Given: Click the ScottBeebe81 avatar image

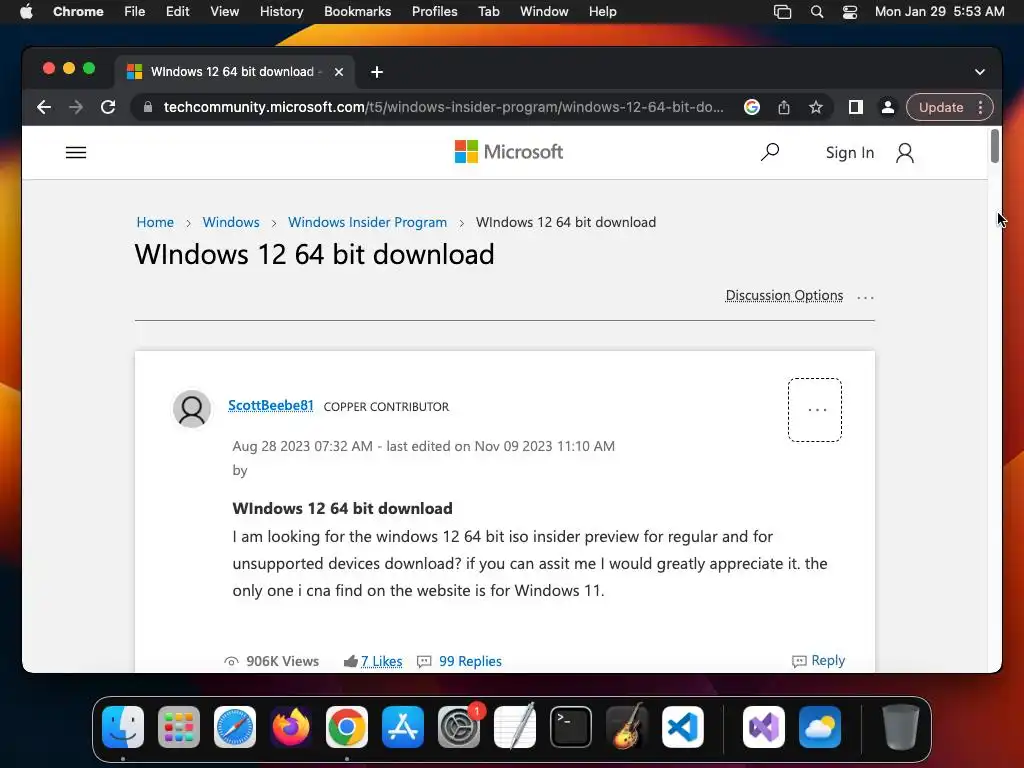Looking at the screenshot, I should coord(192,409).
